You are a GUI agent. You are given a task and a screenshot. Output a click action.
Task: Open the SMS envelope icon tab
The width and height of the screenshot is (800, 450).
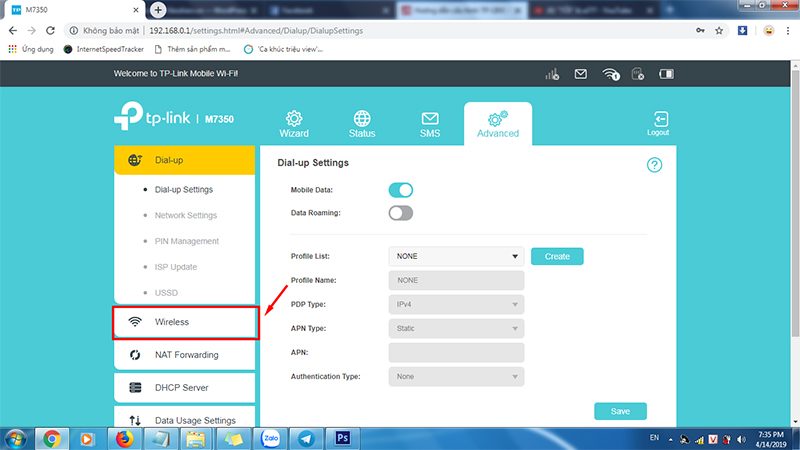(429, 120)
